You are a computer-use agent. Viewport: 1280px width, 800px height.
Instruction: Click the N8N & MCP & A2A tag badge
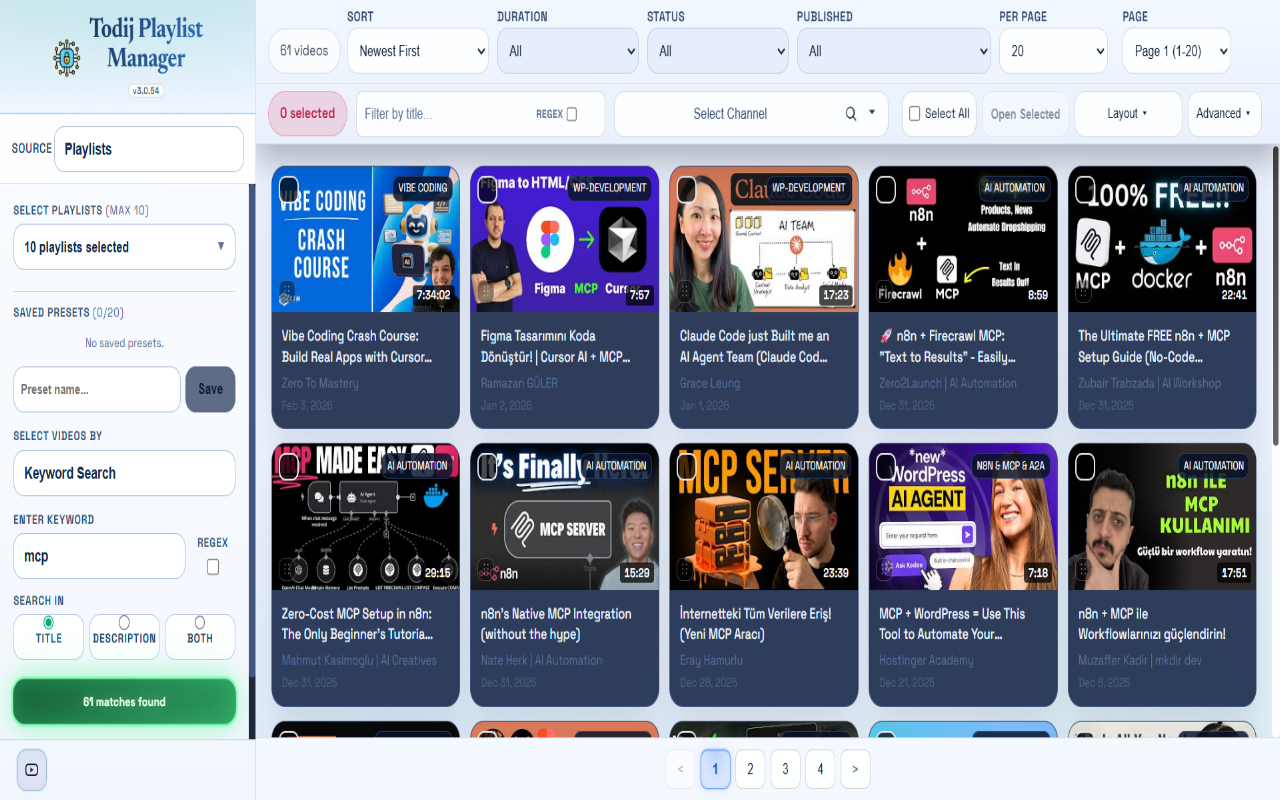coord(1010,465)
